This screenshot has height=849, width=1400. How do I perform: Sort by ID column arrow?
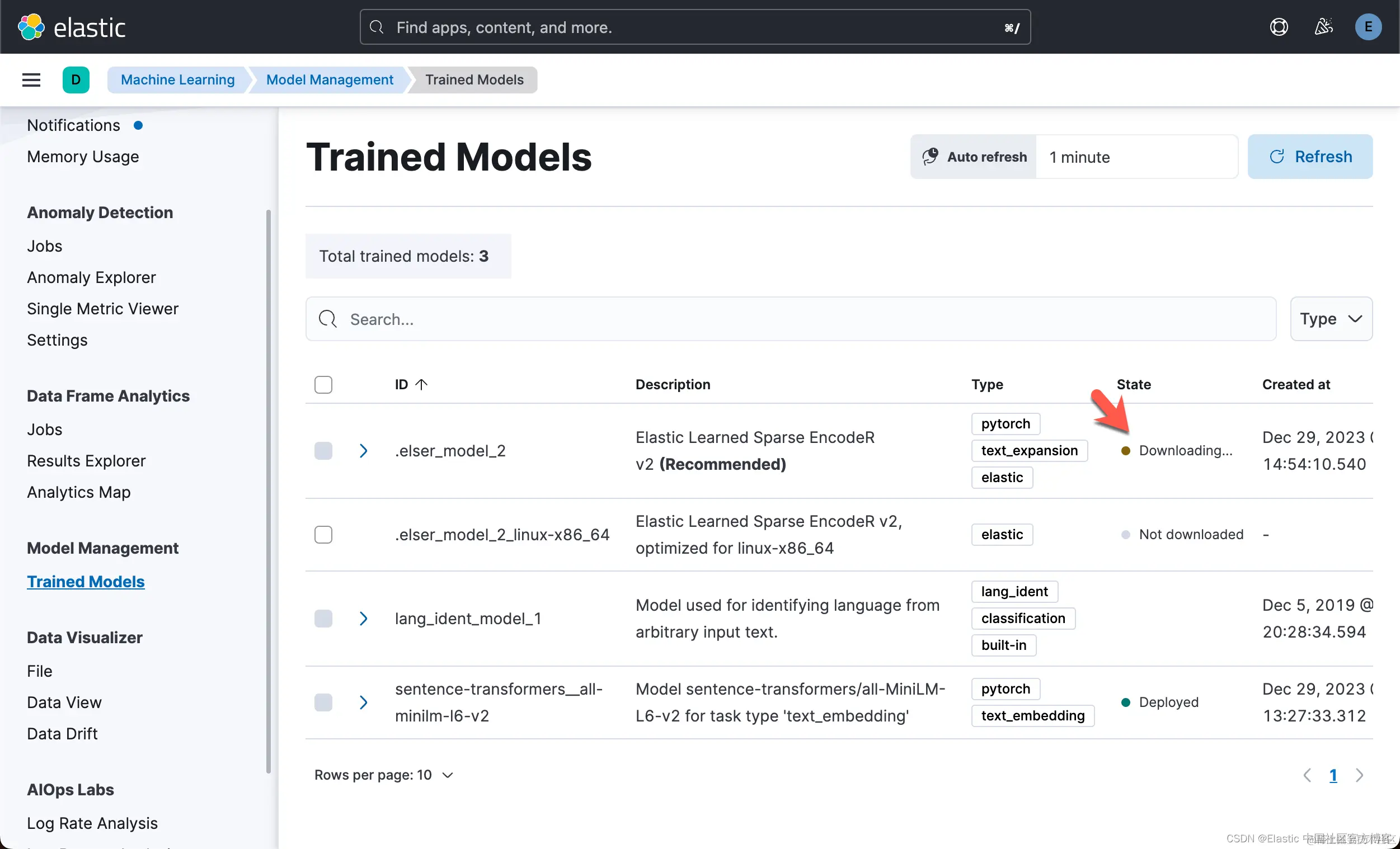click(421, 384)
